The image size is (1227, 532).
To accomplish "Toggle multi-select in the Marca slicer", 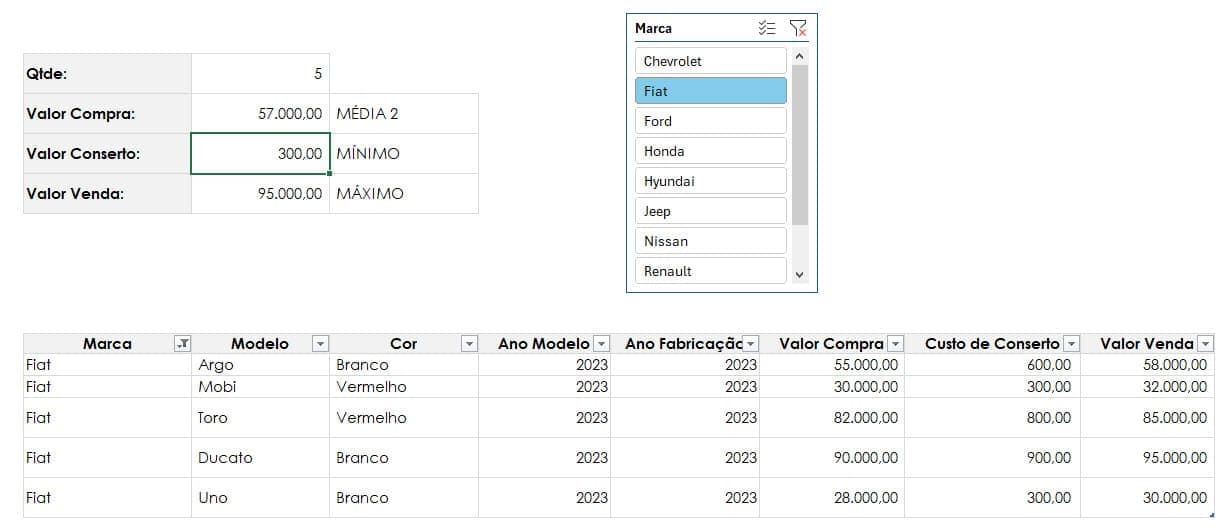I will [768, 28].
